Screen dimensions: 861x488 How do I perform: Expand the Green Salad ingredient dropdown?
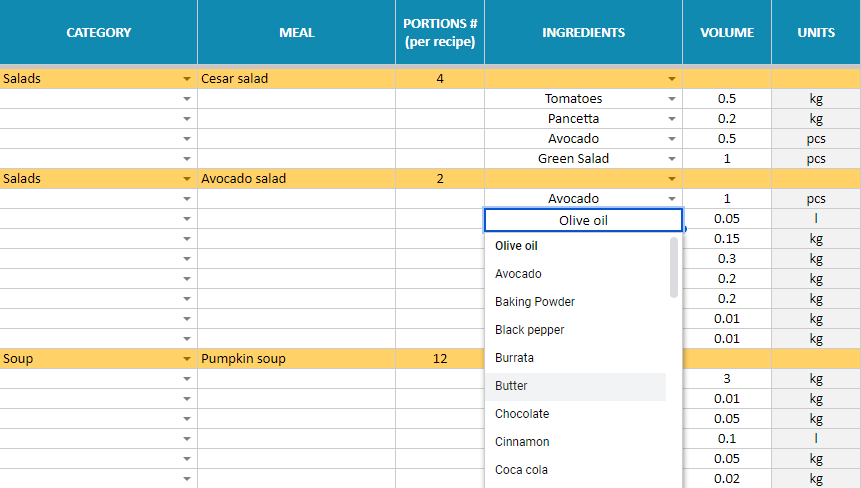672,159
